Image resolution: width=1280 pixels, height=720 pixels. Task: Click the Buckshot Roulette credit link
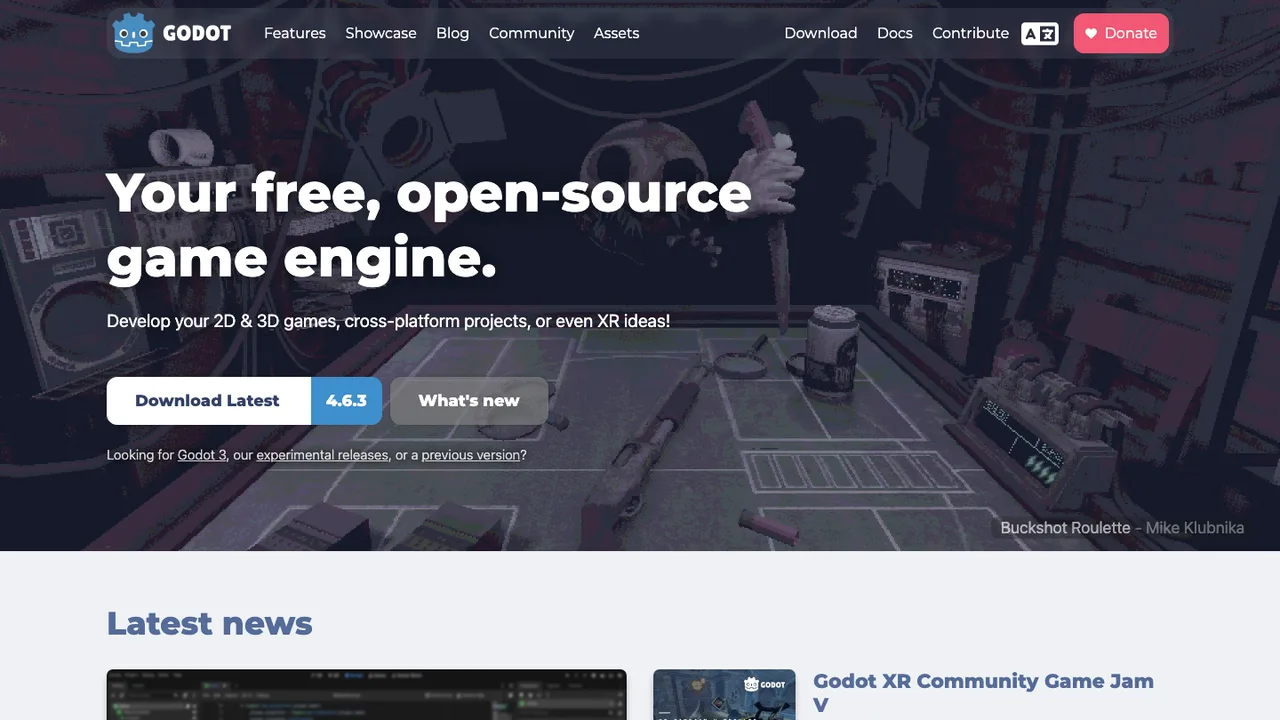click(1065, 527)
